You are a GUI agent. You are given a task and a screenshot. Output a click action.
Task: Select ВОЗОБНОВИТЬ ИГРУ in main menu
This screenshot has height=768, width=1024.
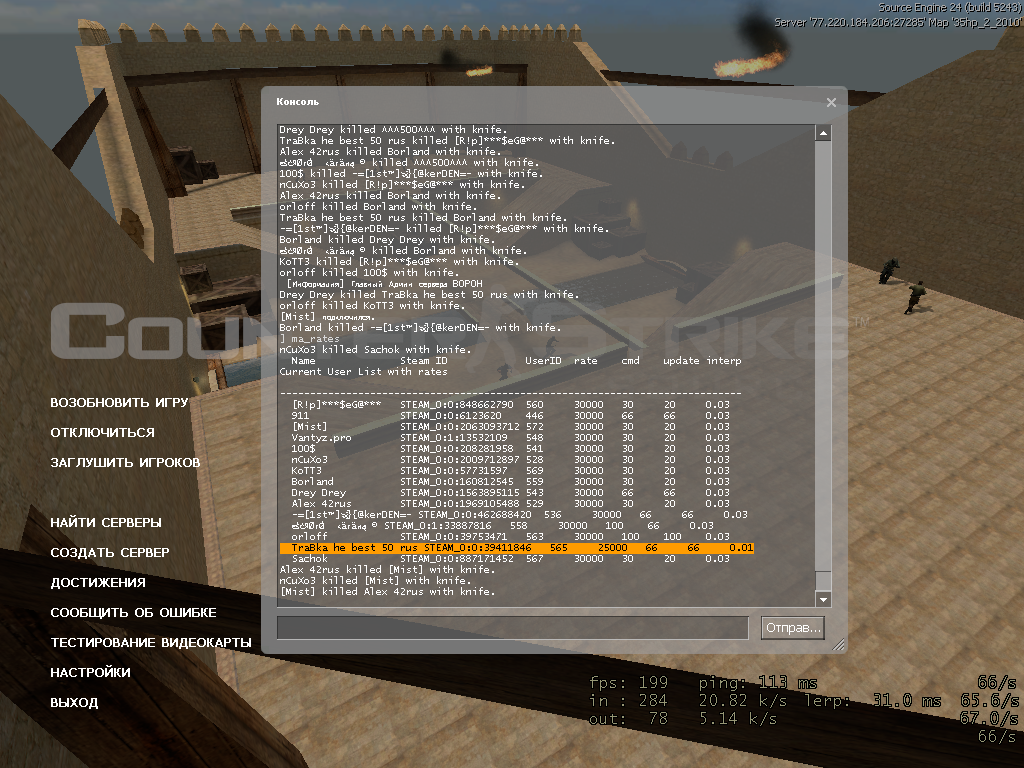click(x=119, y=402)
